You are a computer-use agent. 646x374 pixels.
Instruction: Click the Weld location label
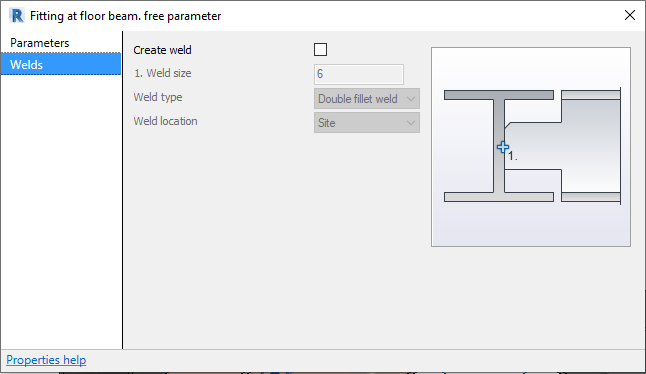165,121
